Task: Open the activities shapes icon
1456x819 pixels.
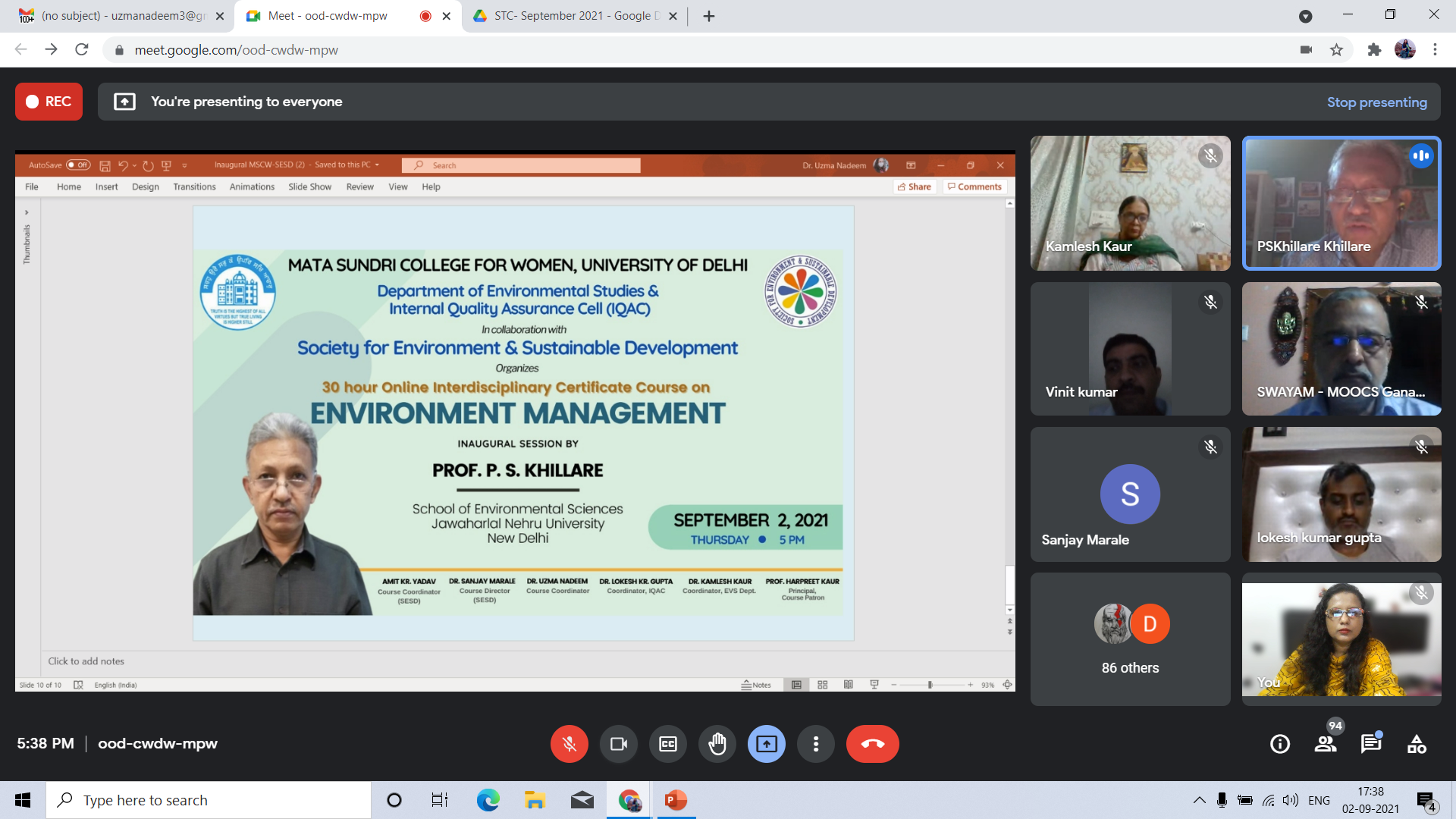Action: pos(1416,744)
